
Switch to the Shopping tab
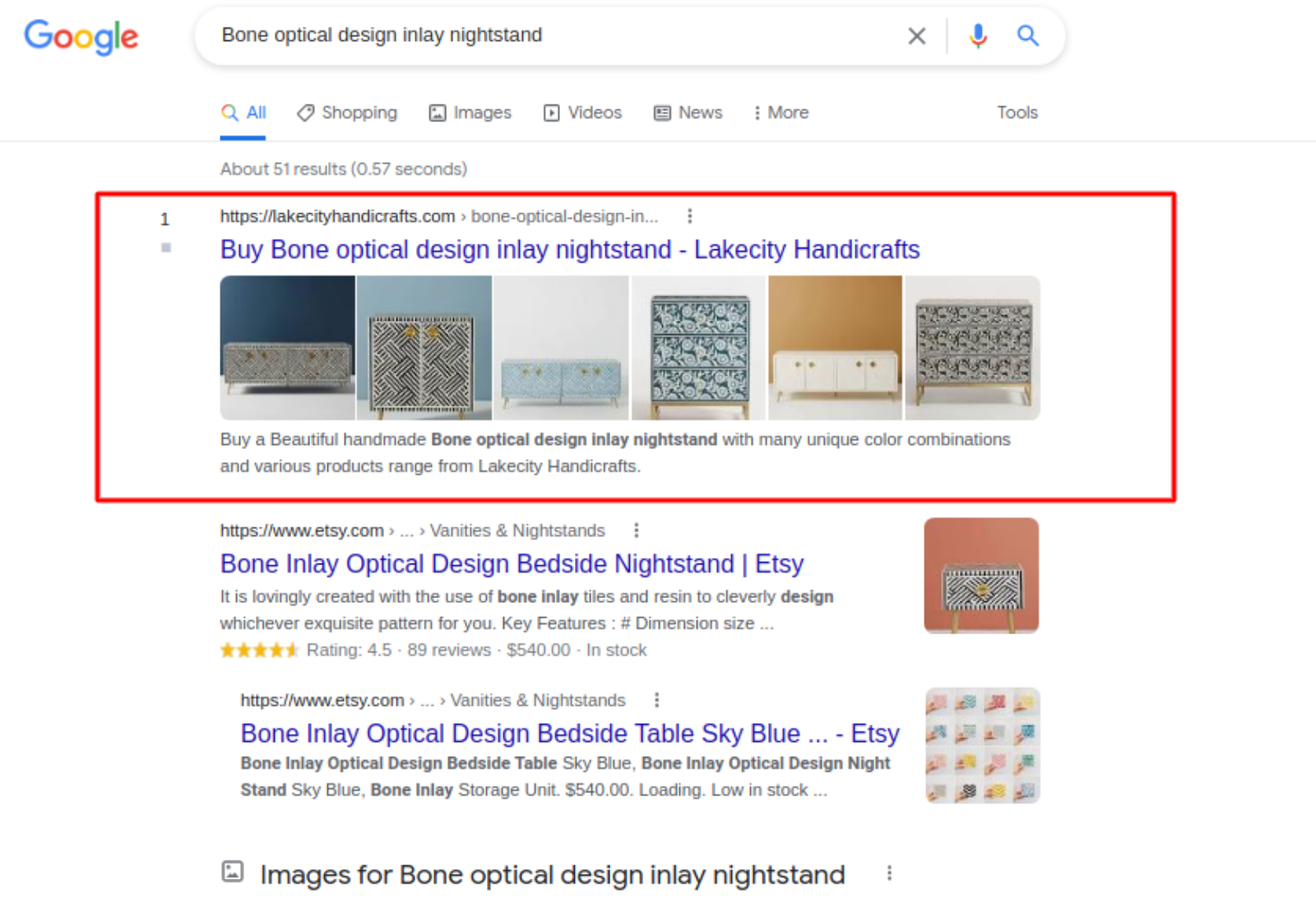coord(347,113)
